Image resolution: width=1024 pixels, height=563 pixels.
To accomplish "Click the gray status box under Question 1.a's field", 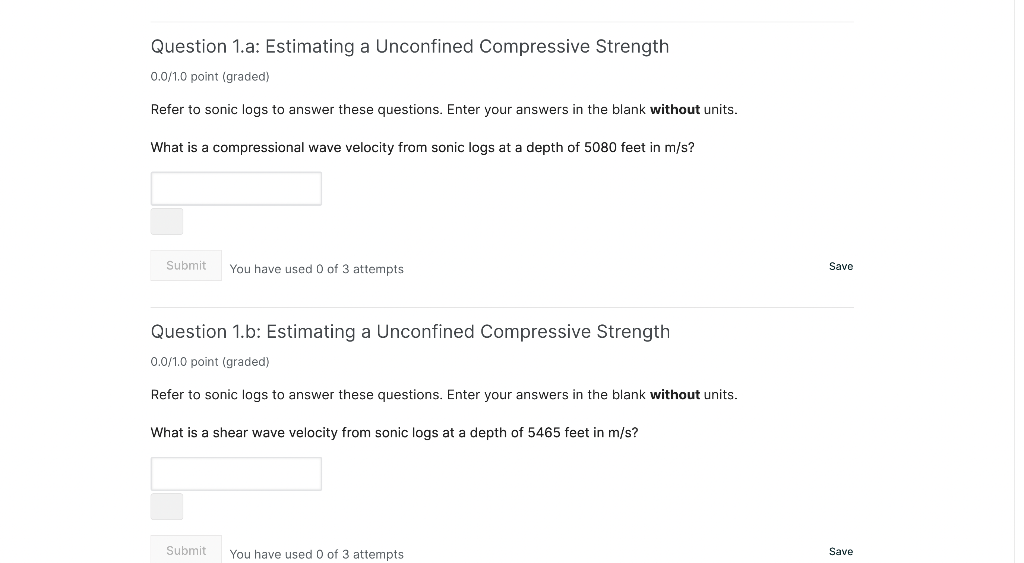I will click(x=167, y=221).
